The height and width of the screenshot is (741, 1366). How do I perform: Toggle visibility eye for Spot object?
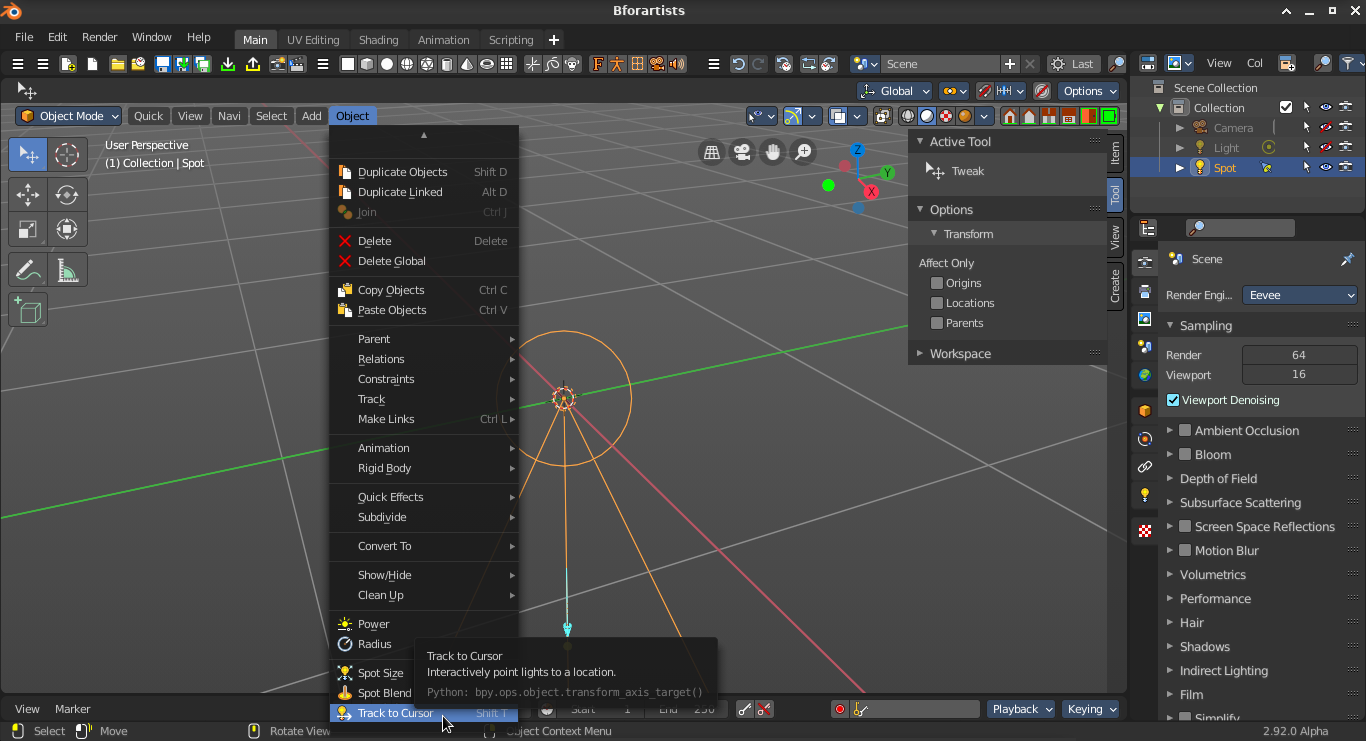tap(1326, 168)
